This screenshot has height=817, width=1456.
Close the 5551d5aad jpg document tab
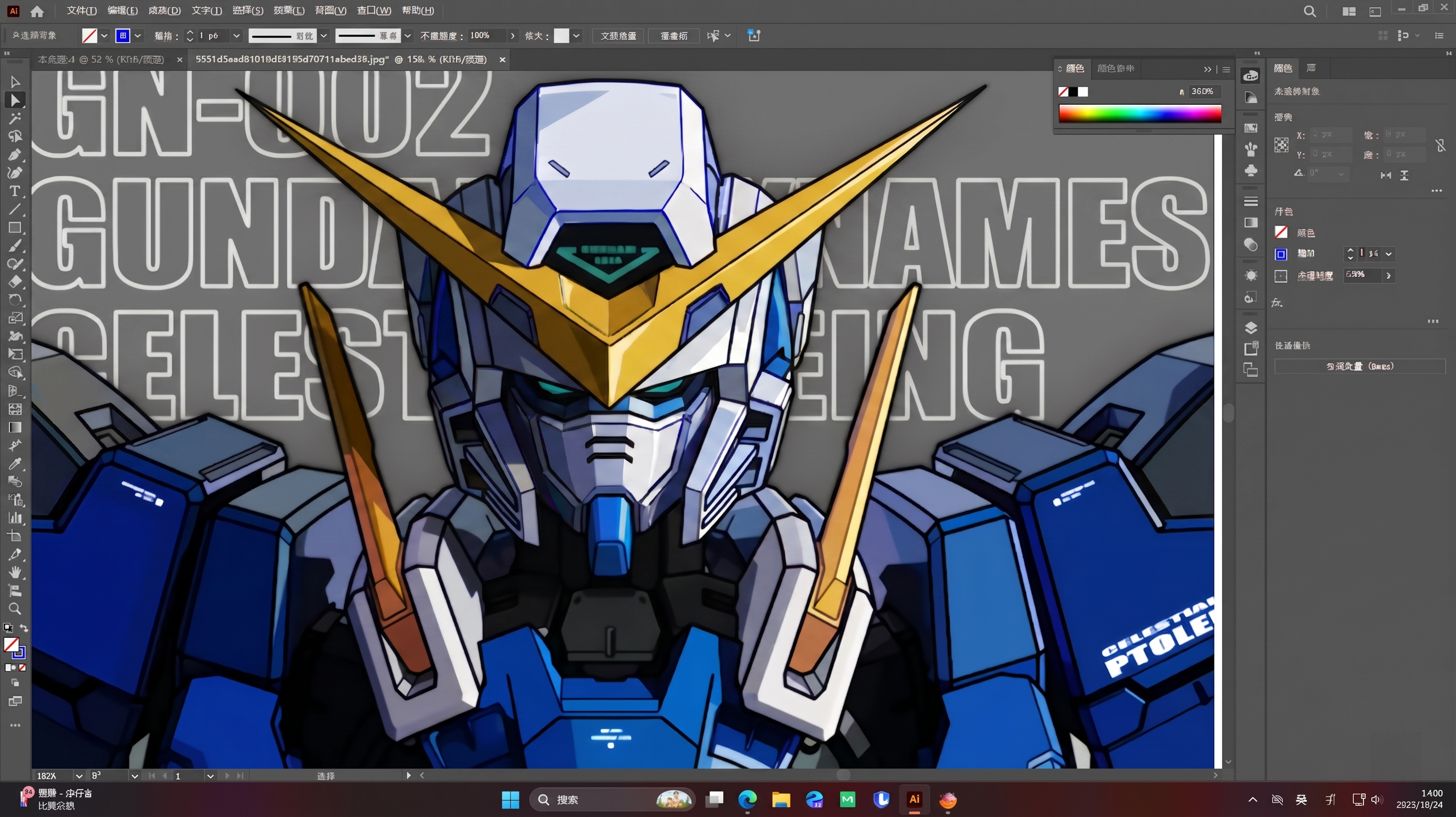502,60
